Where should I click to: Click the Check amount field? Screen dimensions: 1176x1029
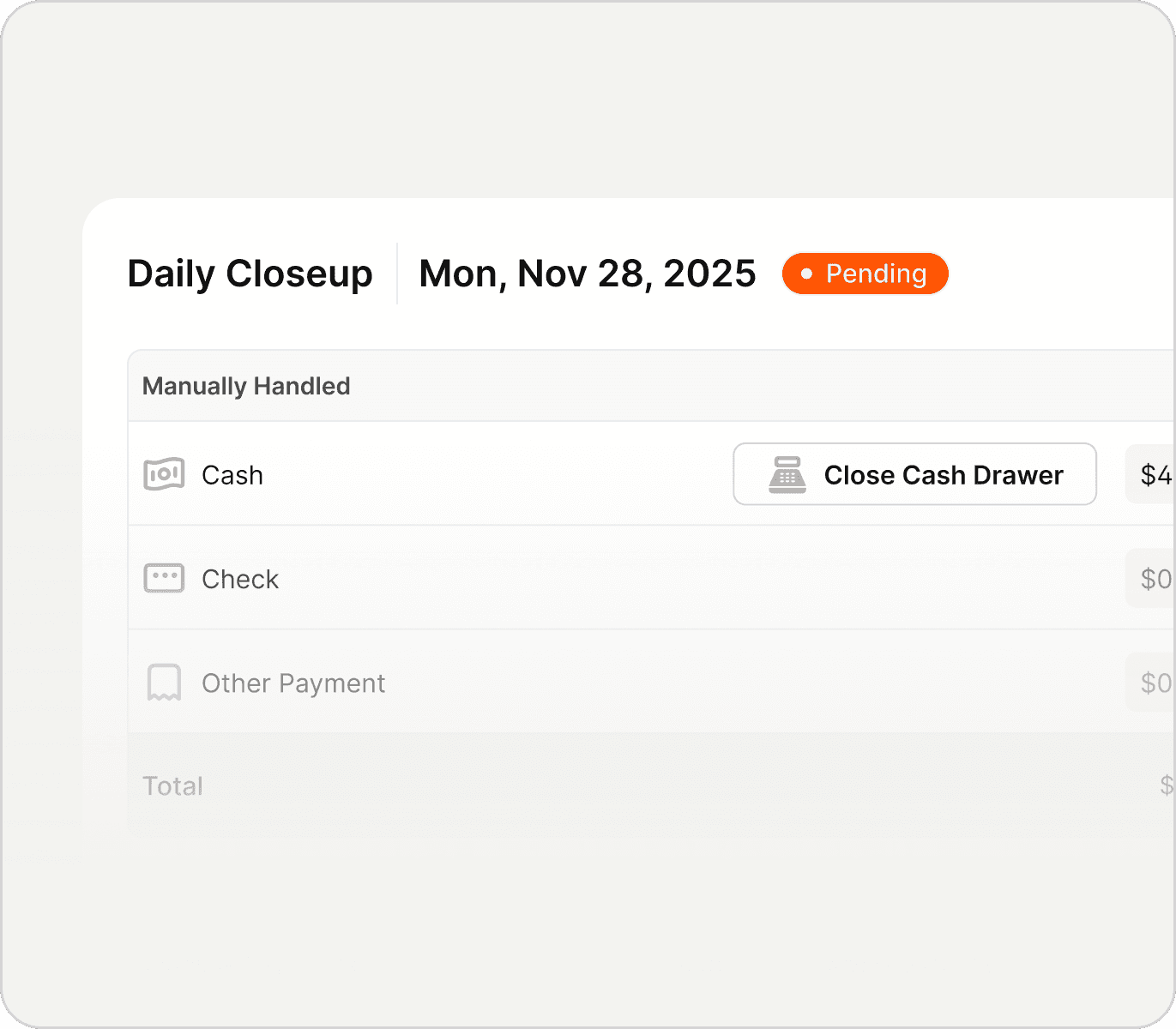click(x=1150, y=579)
